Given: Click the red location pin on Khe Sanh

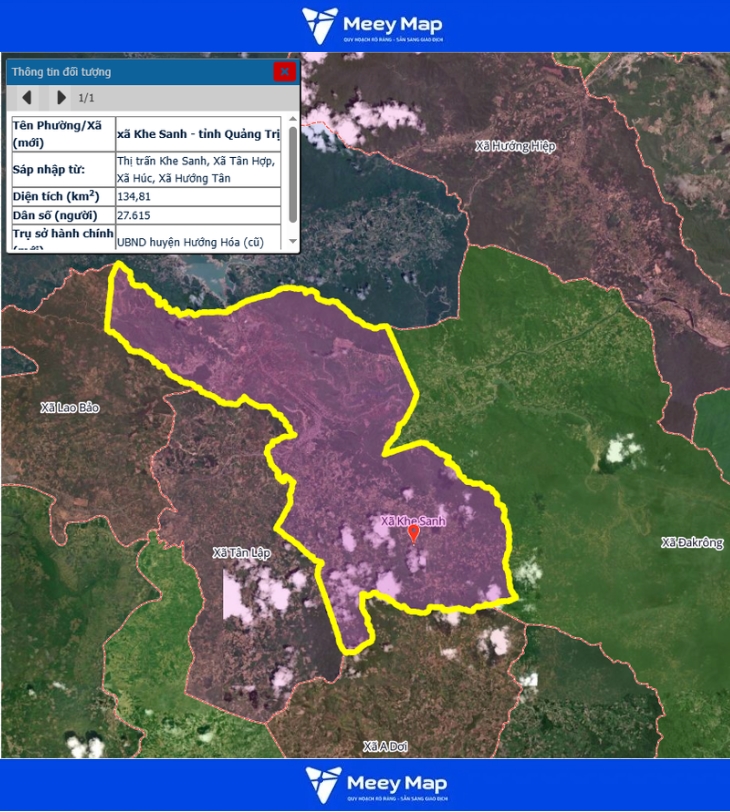Looking at the screenshot, I should (414, 534).
